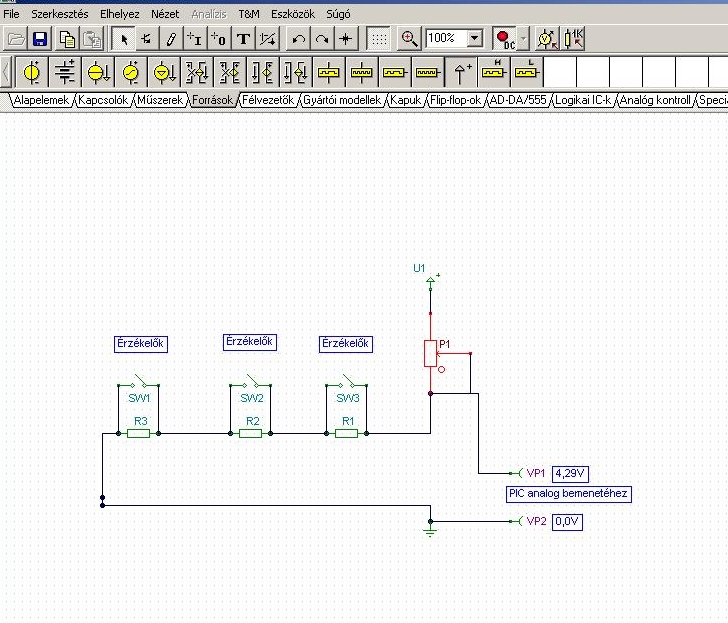Place a current generator component
Screen dimensions: 728x623
pyautogui.click(x=163, y=72)
